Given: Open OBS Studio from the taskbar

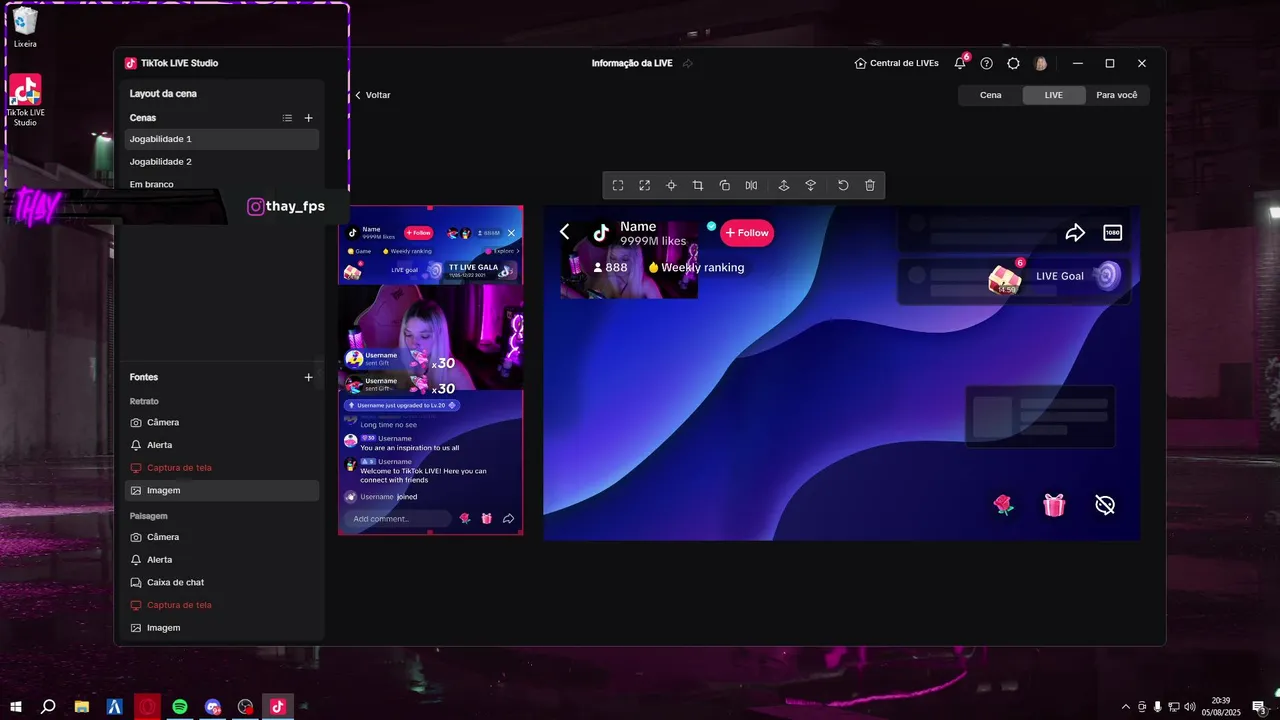Looking at the screenshot, I should 245,706.
